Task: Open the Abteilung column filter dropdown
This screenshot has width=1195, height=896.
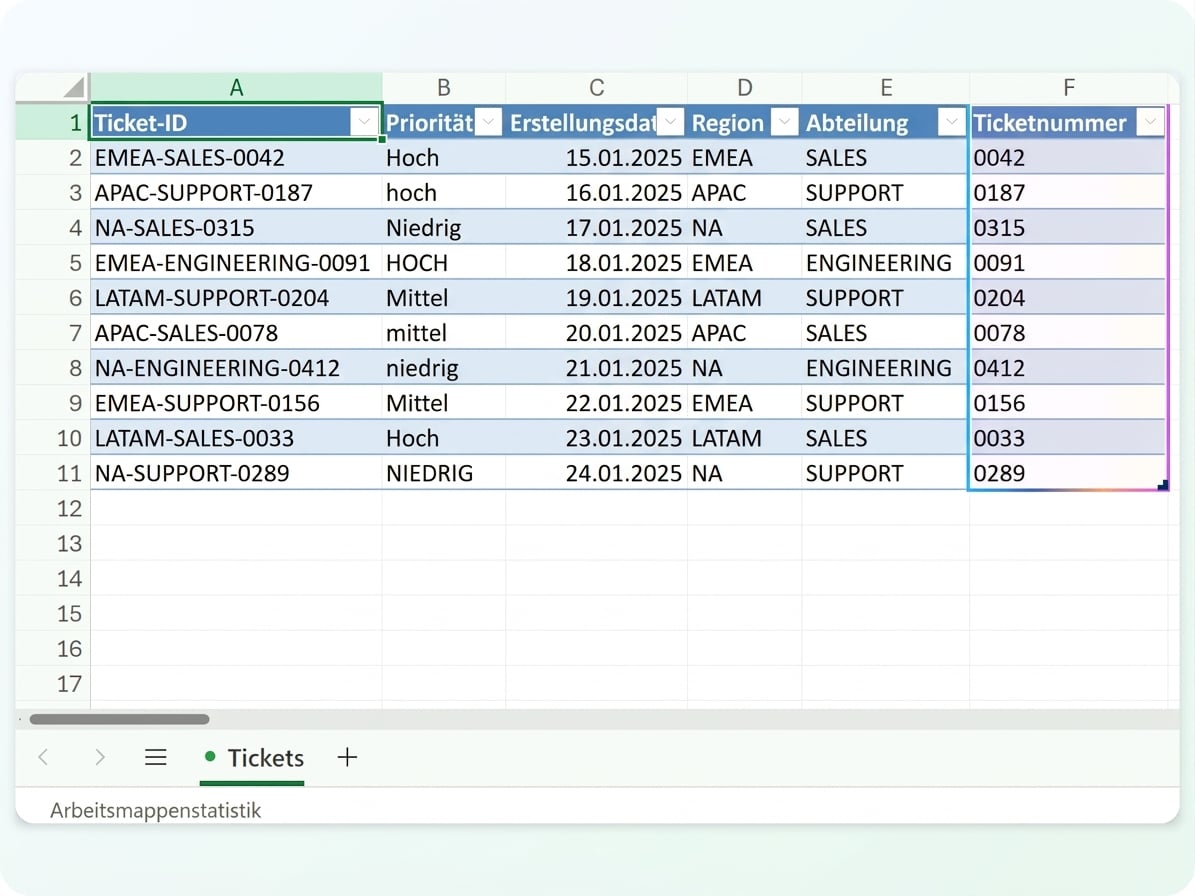Action: (952, 122)
